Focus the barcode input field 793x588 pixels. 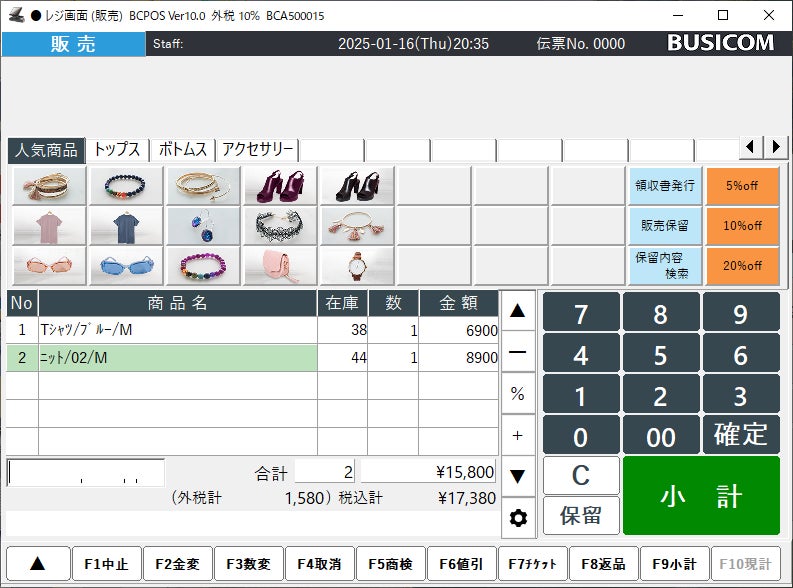(86, 473)
